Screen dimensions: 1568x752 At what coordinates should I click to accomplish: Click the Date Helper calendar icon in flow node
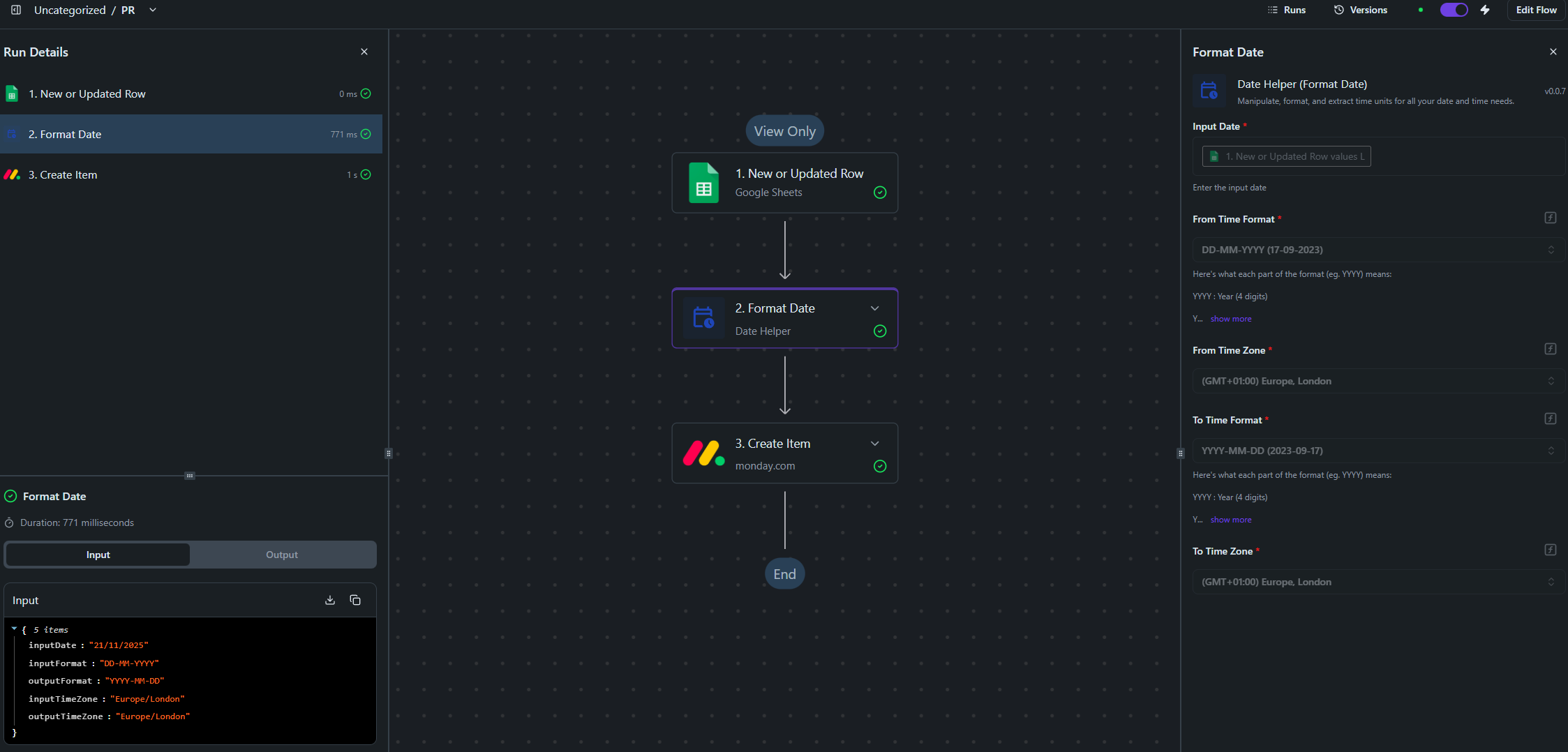pyautogui.click(x=703, y=318)
